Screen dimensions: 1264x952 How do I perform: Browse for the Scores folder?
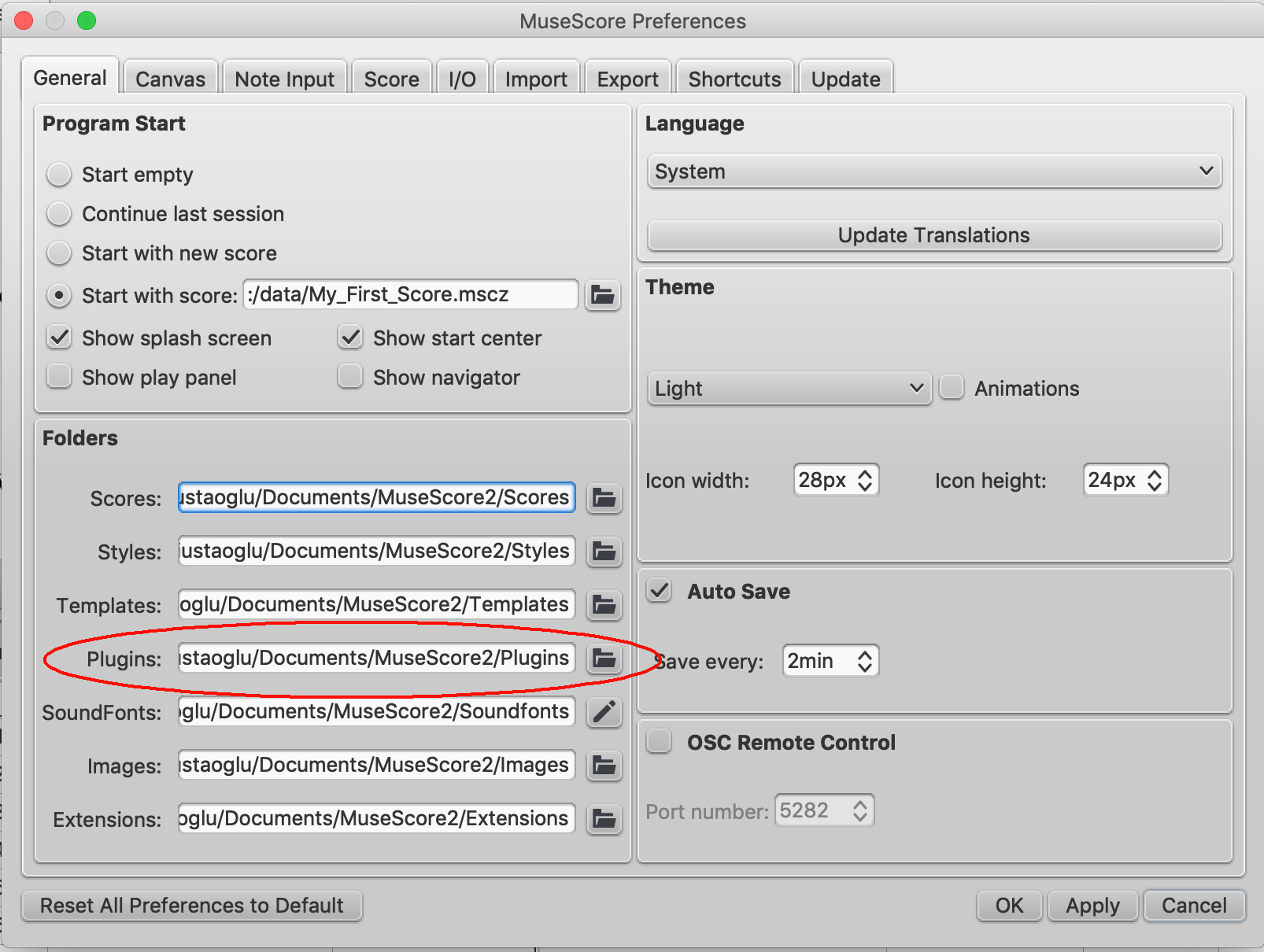604,498
